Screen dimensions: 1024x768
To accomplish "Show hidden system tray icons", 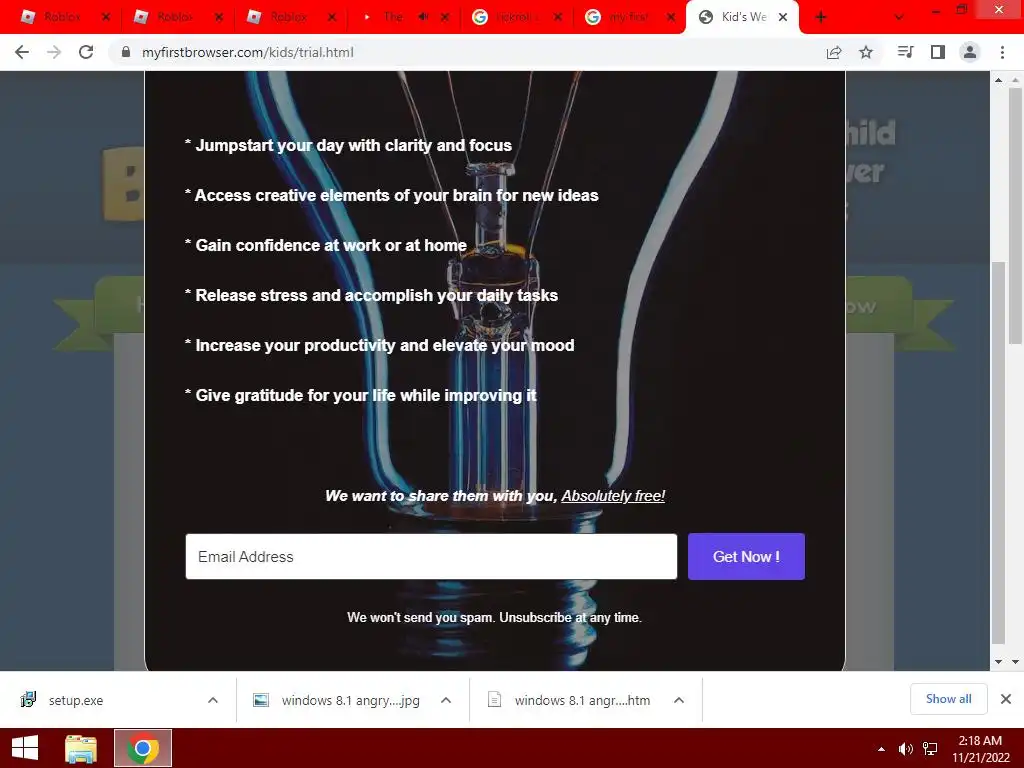I will 882,749.
